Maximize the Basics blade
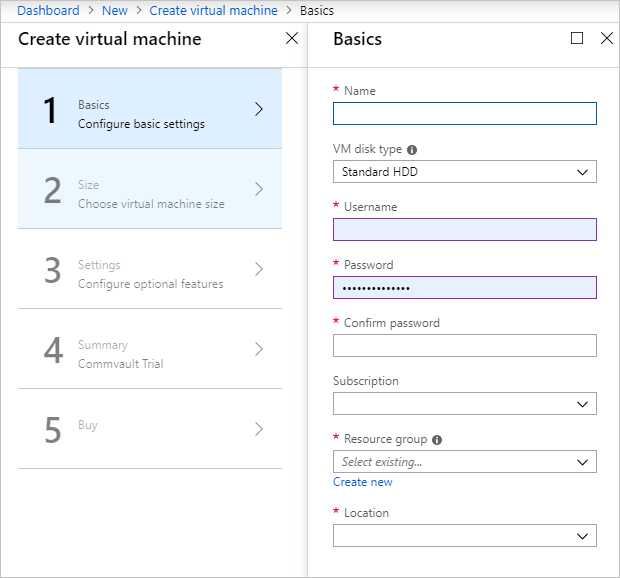 click(x=577, y=38)
